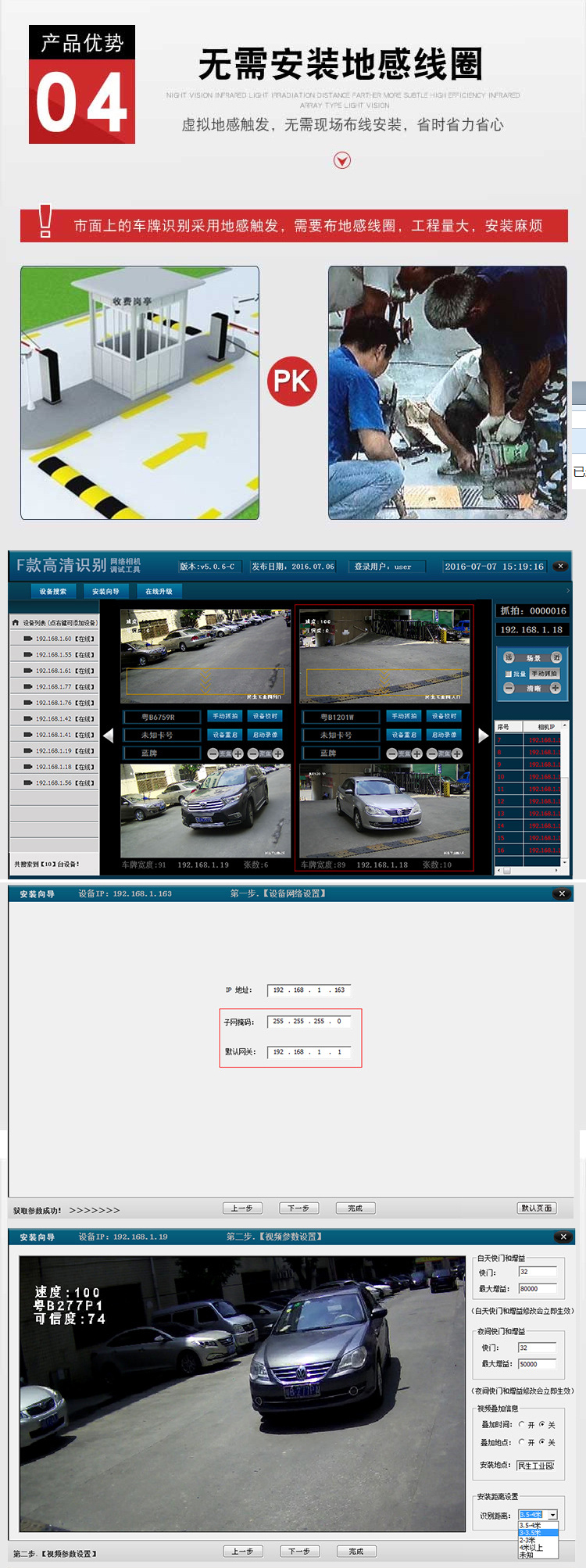
Task: Set 叠加时间 to 关
Action: pos(542,1425)
